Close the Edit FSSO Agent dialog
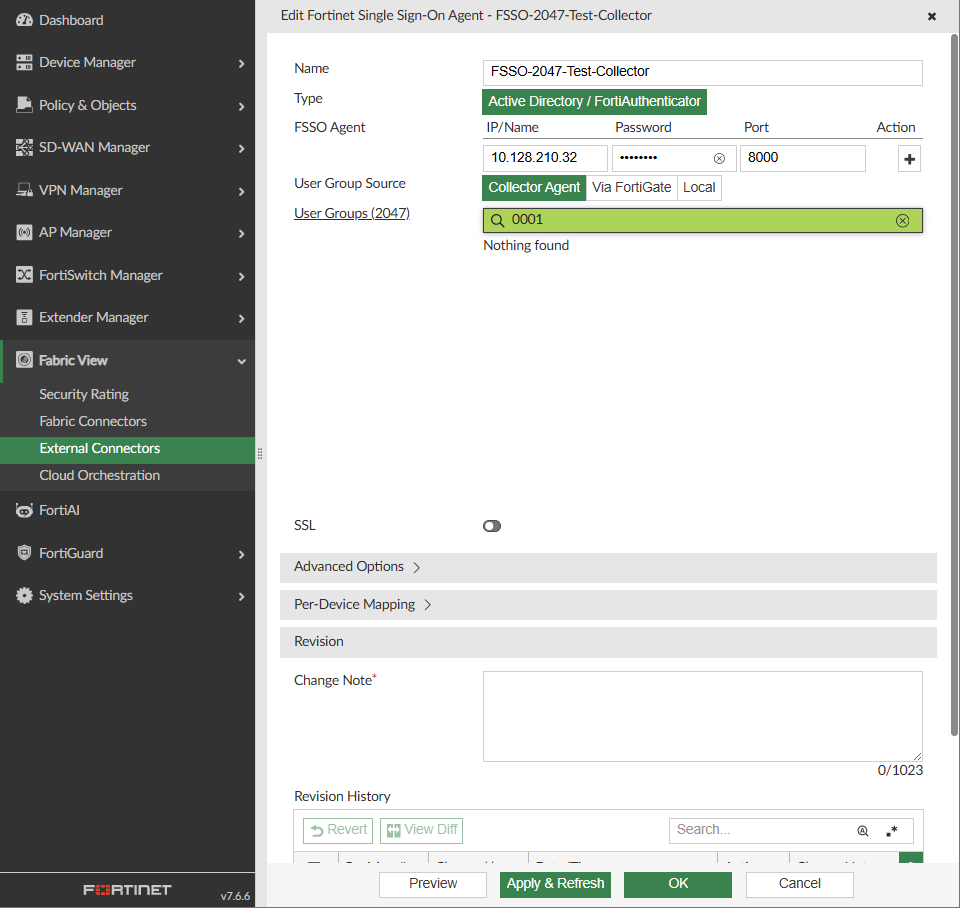This screenshot has height=908, width=960. point(932,17)
